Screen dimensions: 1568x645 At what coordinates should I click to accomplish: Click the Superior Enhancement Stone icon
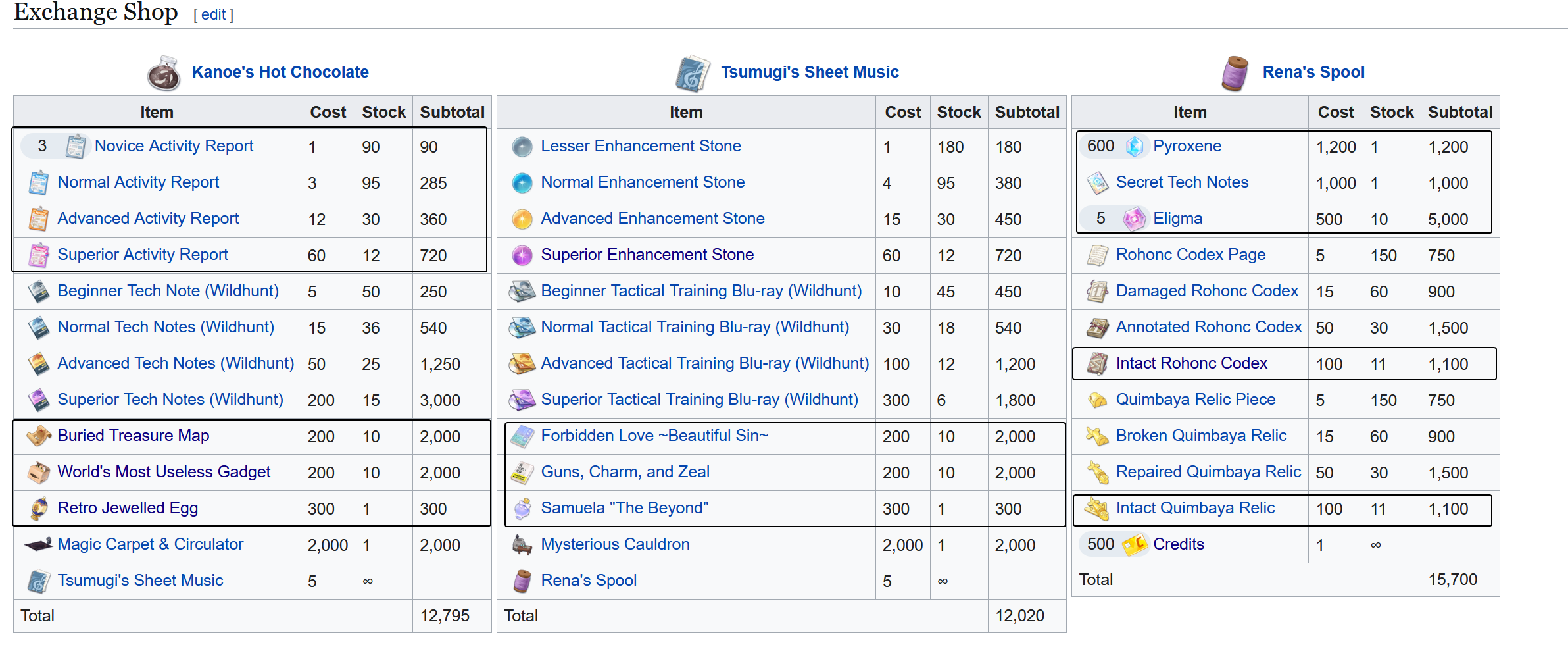522,255
